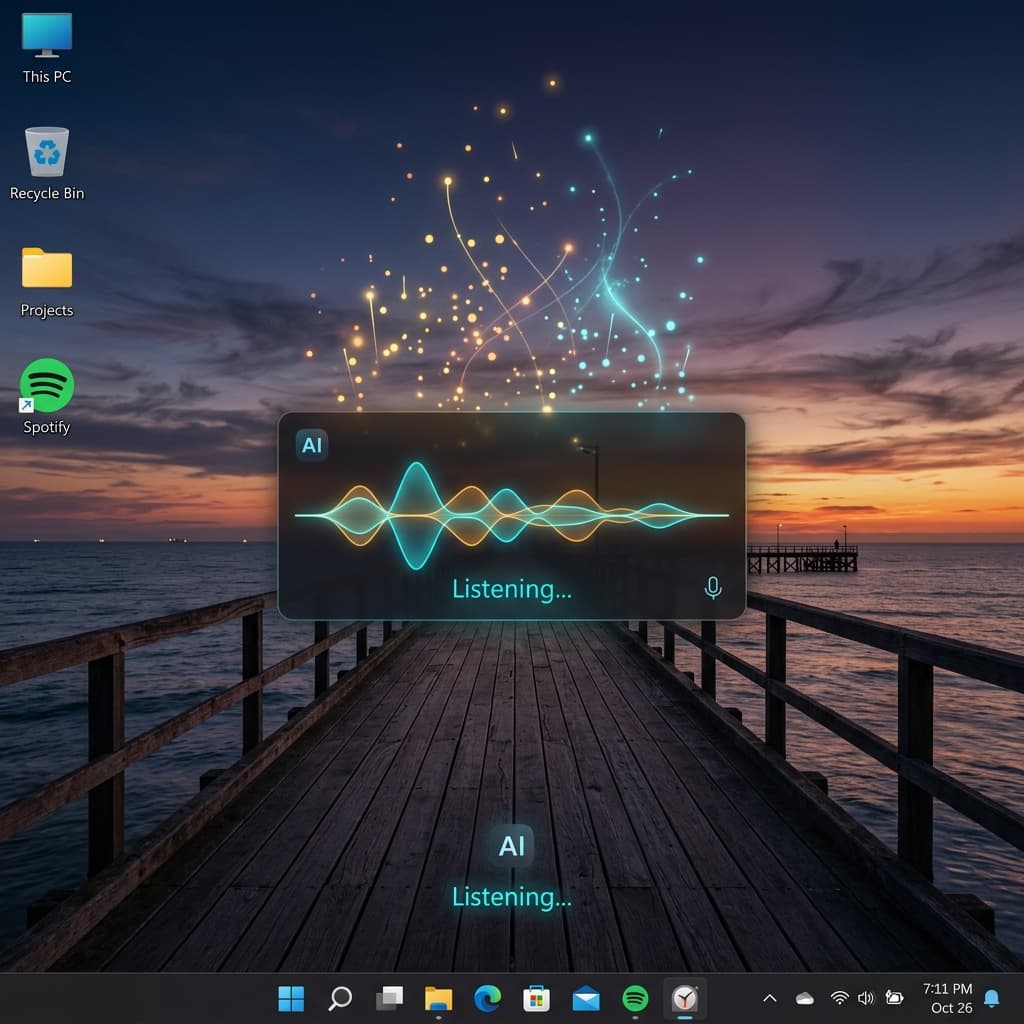1024x1024 pixels.
Task: Open the 7:11 PM Oct 26 clock
Action: click(x=948, y=998)
